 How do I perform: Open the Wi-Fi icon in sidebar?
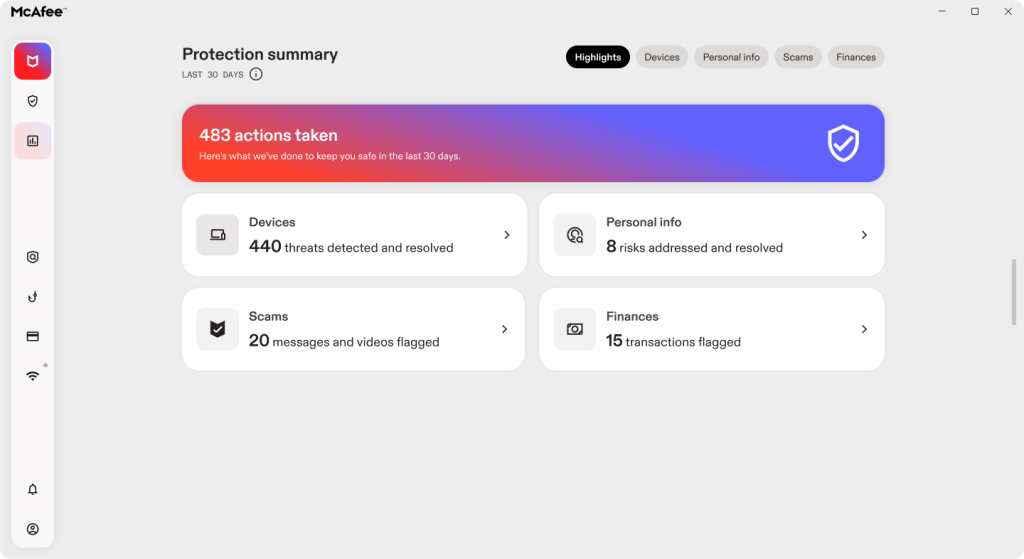point(33,376)
